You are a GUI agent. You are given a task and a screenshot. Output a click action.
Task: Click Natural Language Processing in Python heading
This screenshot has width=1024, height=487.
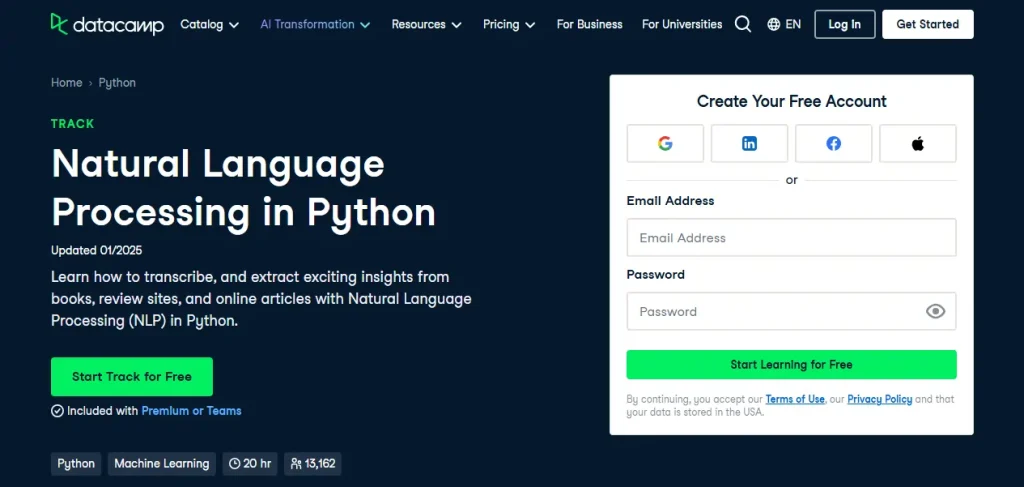[244, 189]
